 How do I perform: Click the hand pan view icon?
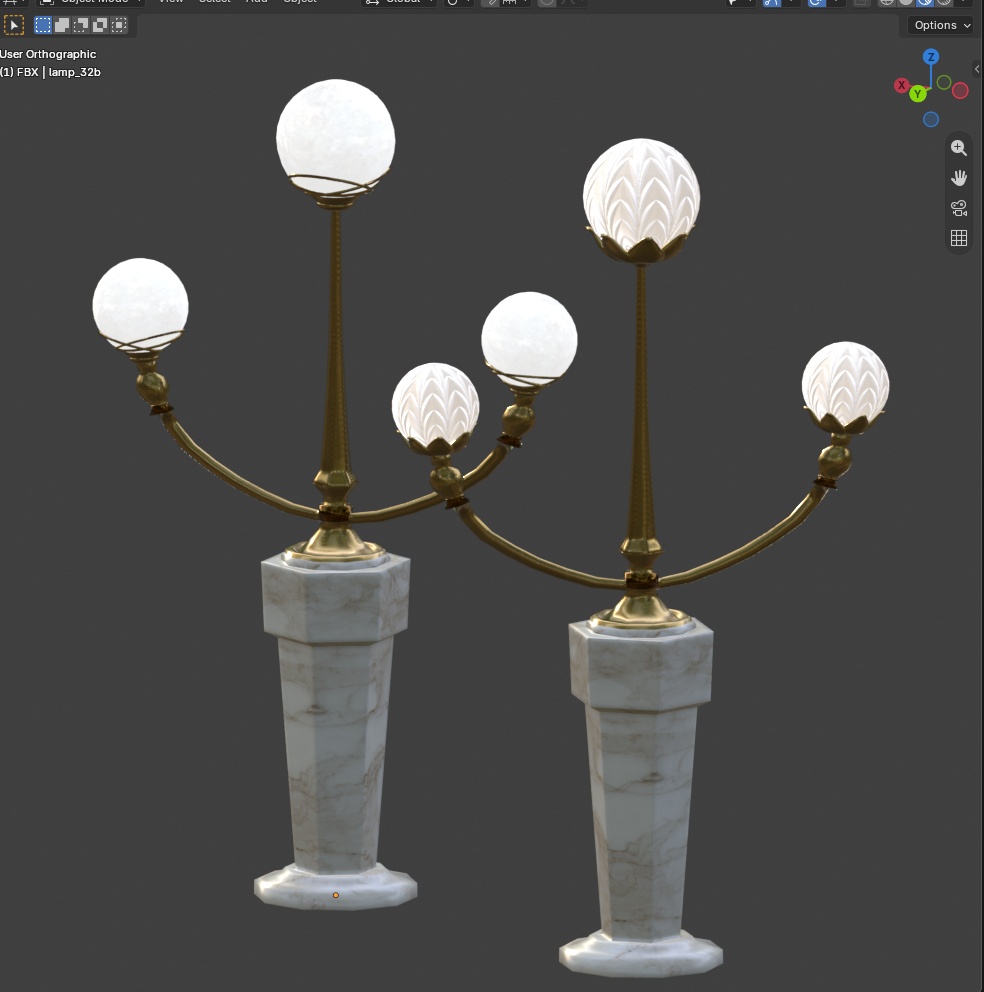(x=959, y=178)
